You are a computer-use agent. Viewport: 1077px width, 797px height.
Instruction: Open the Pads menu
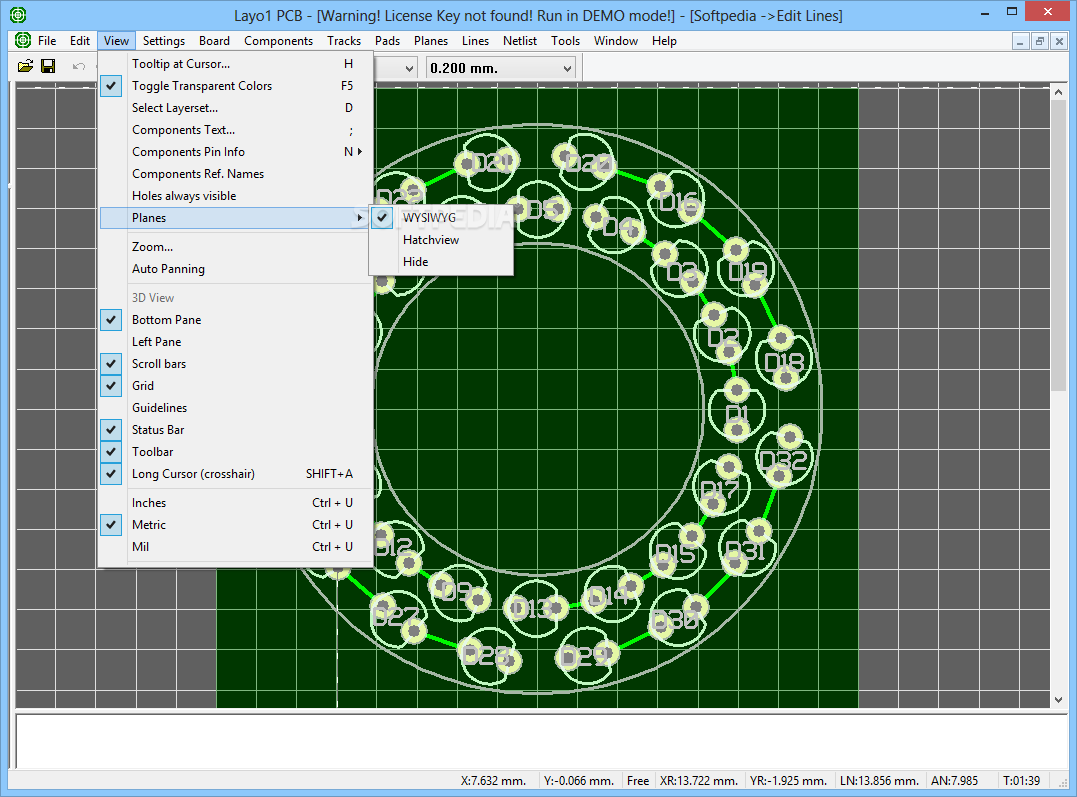[387, 41]
